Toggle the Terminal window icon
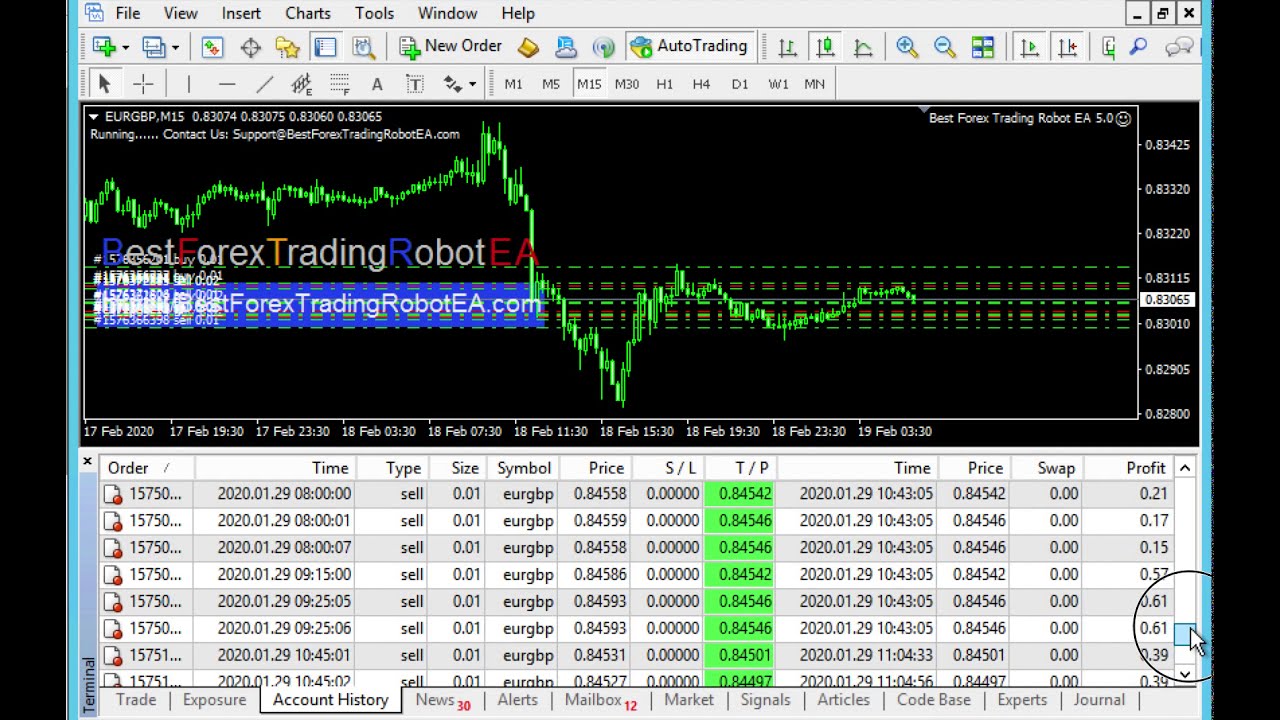1280x720 pixels. (x=325, y=46)
